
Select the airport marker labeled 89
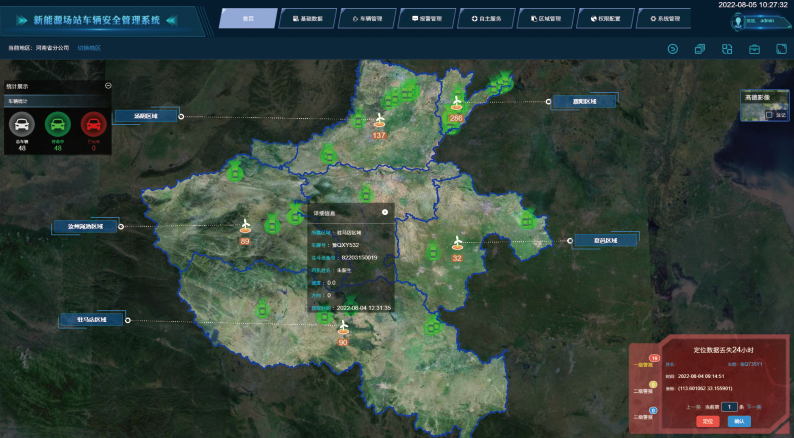[x=245, y=228]
